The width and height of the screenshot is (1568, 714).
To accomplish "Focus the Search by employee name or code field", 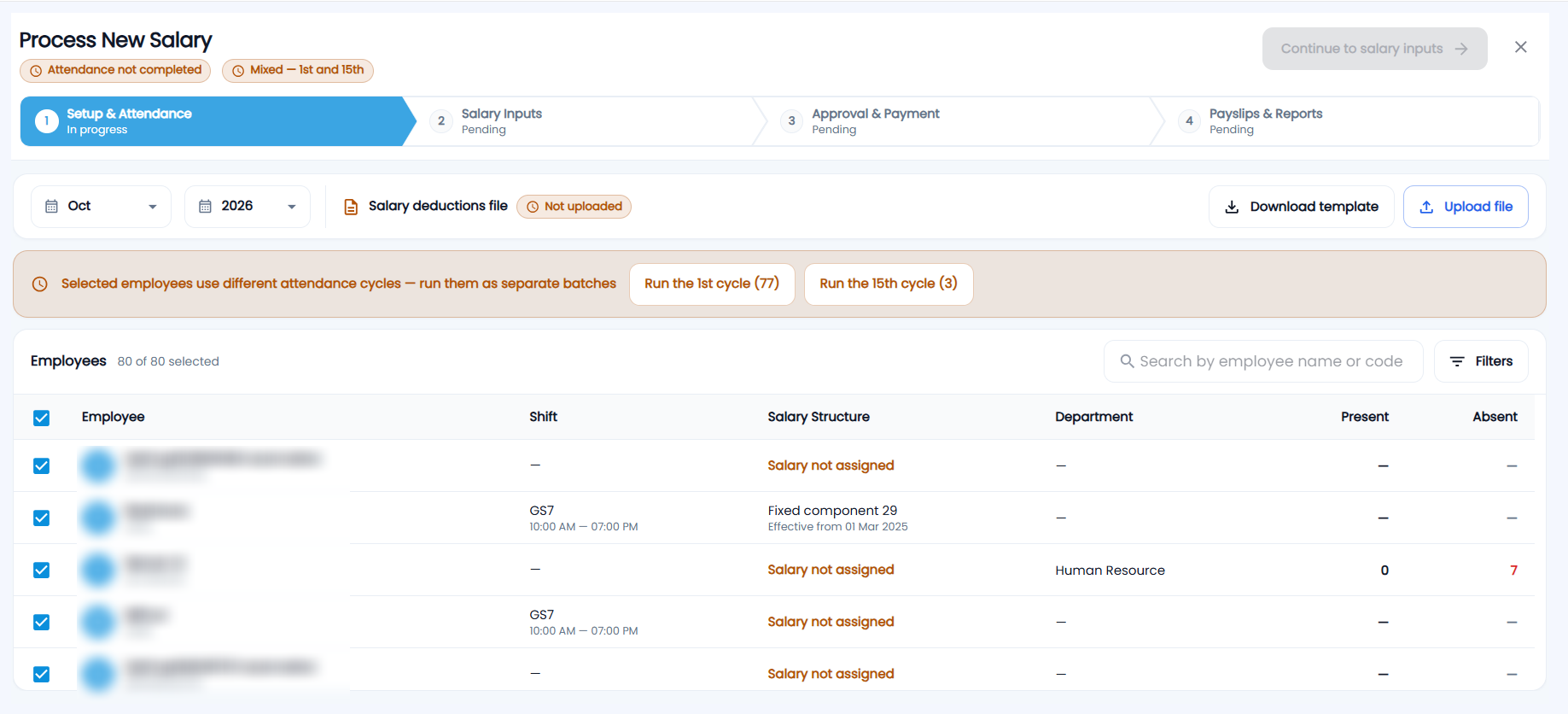I will pyautogui.click(x=1263, y=361).
